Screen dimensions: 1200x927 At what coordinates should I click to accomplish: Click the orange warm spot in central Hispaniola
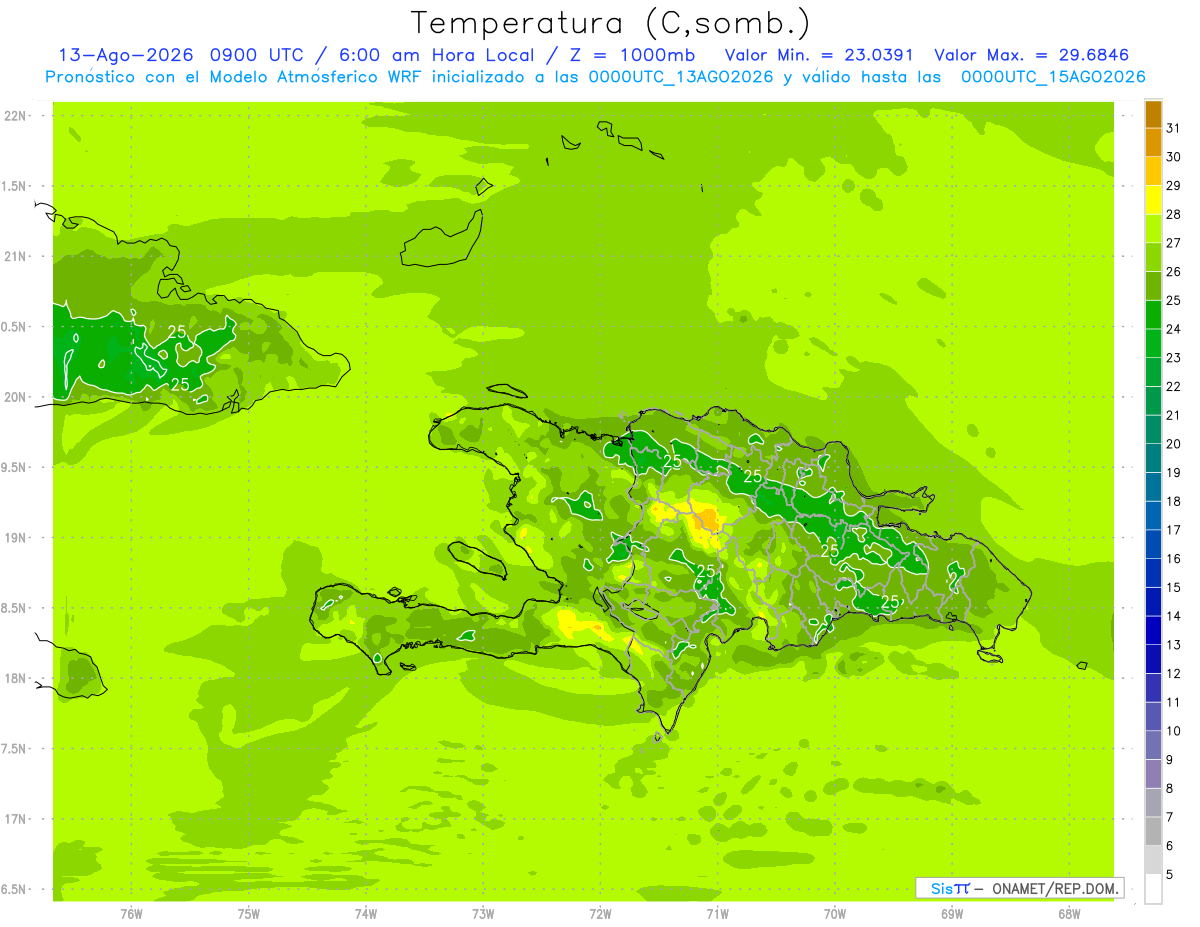click(x=708, y=520)
